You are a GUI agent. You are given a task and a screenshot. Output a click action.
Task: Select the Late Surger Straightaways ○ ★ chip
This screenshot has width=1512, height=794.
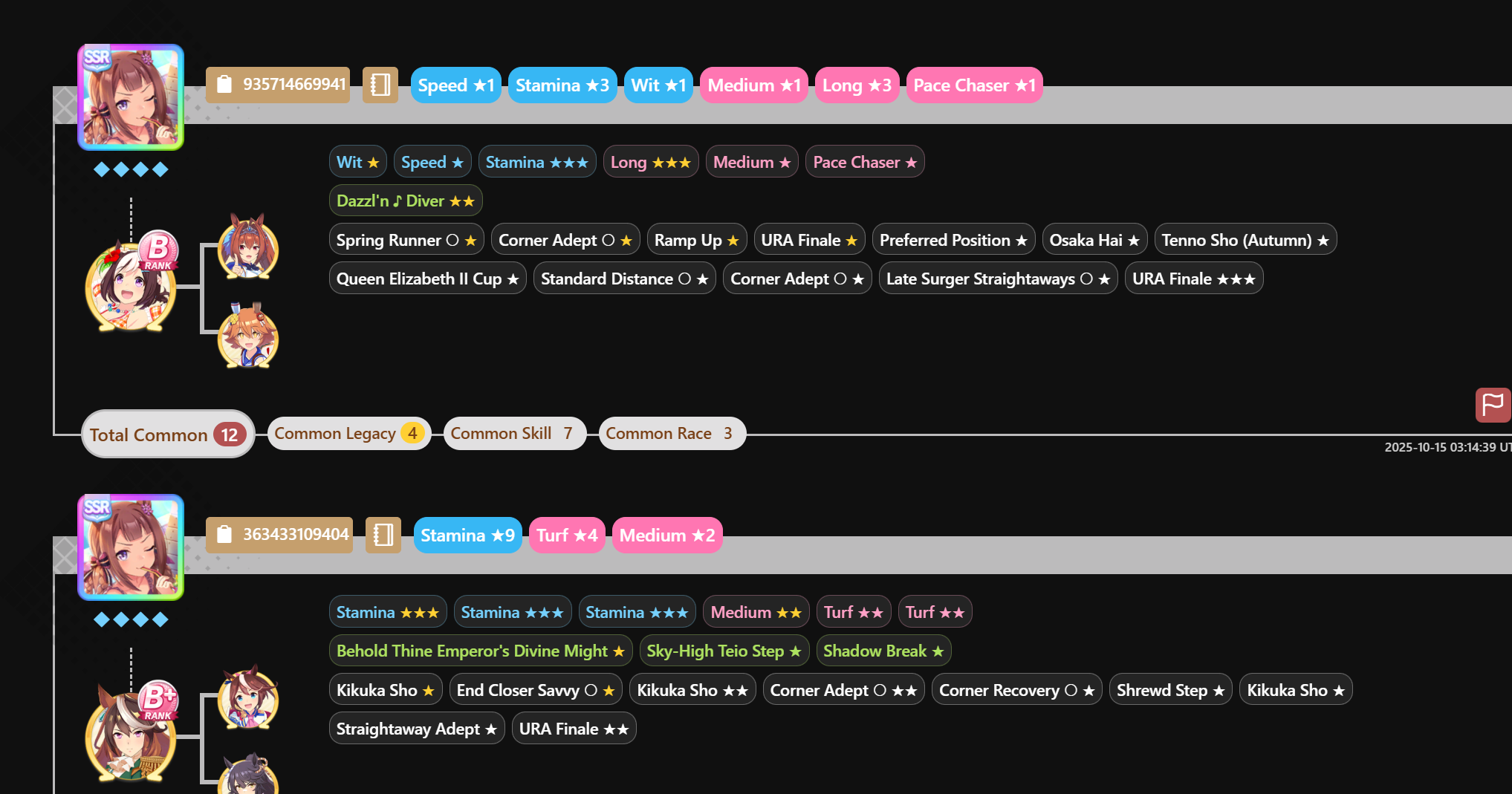(999, 279)
